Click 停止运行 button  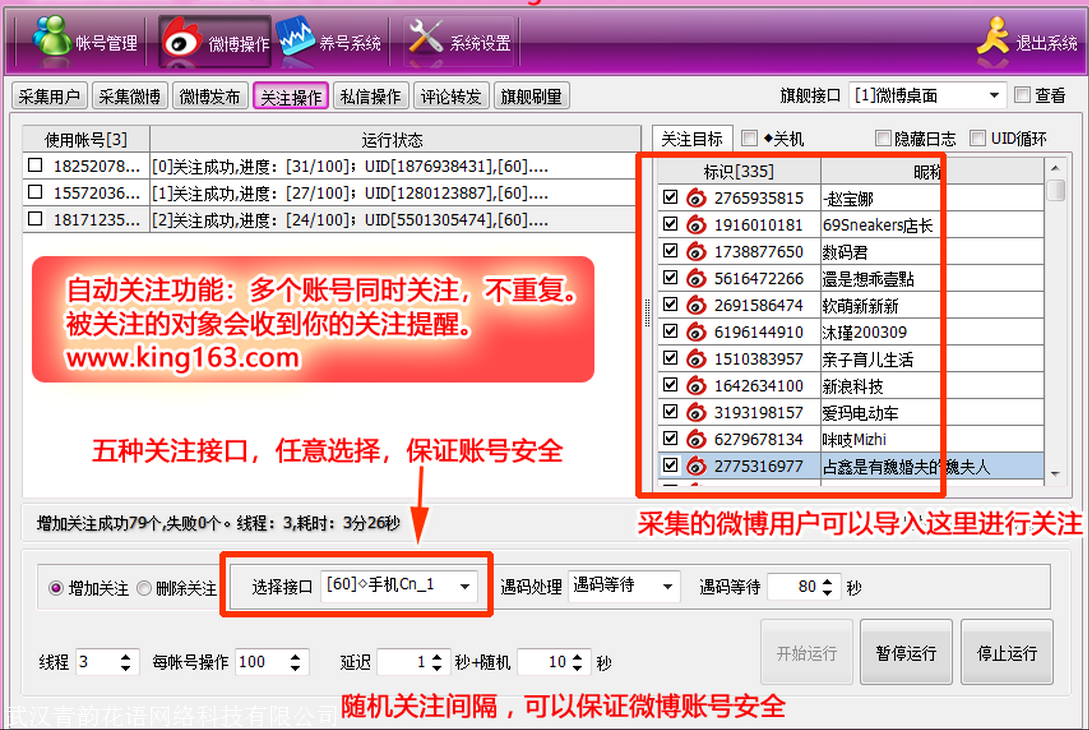(1007, 653)
